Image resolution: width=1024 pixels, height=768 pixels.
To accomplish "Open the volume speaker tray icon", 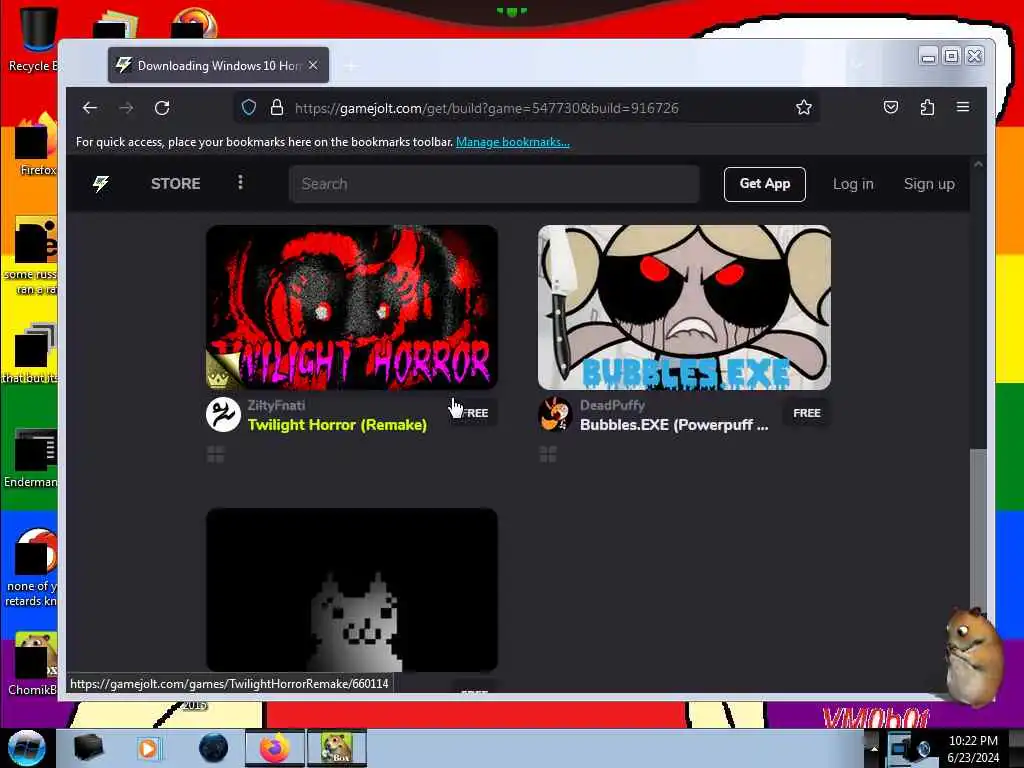I will click(924, 749).
